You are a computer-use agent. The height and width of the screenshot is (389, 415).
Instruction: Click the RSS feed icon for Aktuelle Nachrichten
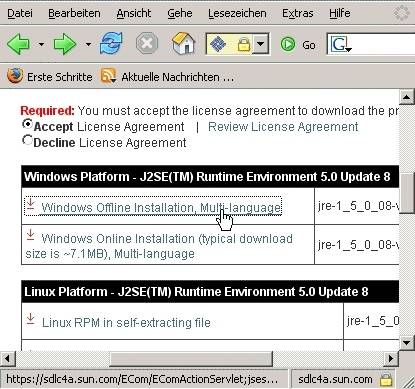pos(108,76)
